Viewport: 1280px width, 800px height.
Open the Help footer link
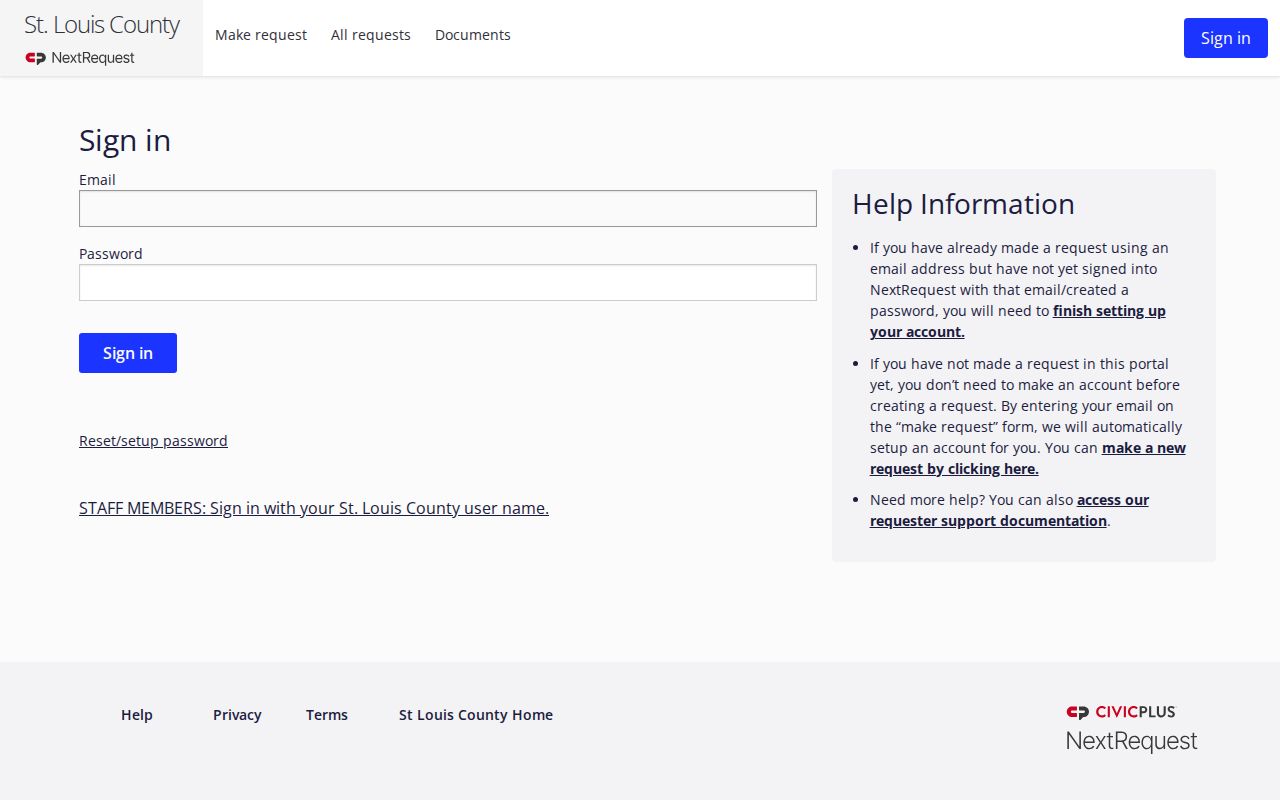click(x=137, y=715)
